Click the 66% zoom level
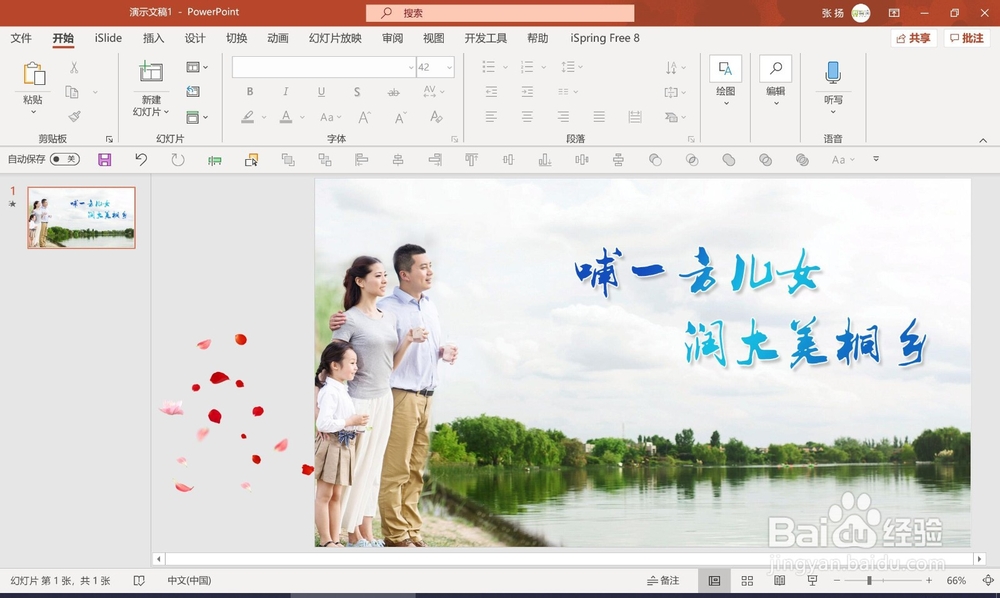This screenshot has height=598, width=1000. click(x=956, y=581)
